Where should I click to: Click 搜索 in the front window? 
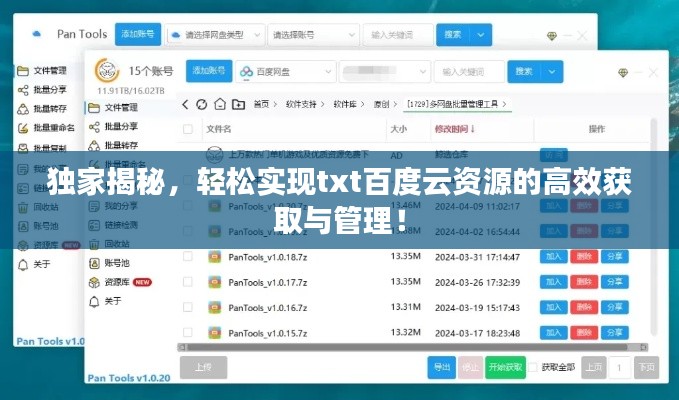click(x=524, y=71)
